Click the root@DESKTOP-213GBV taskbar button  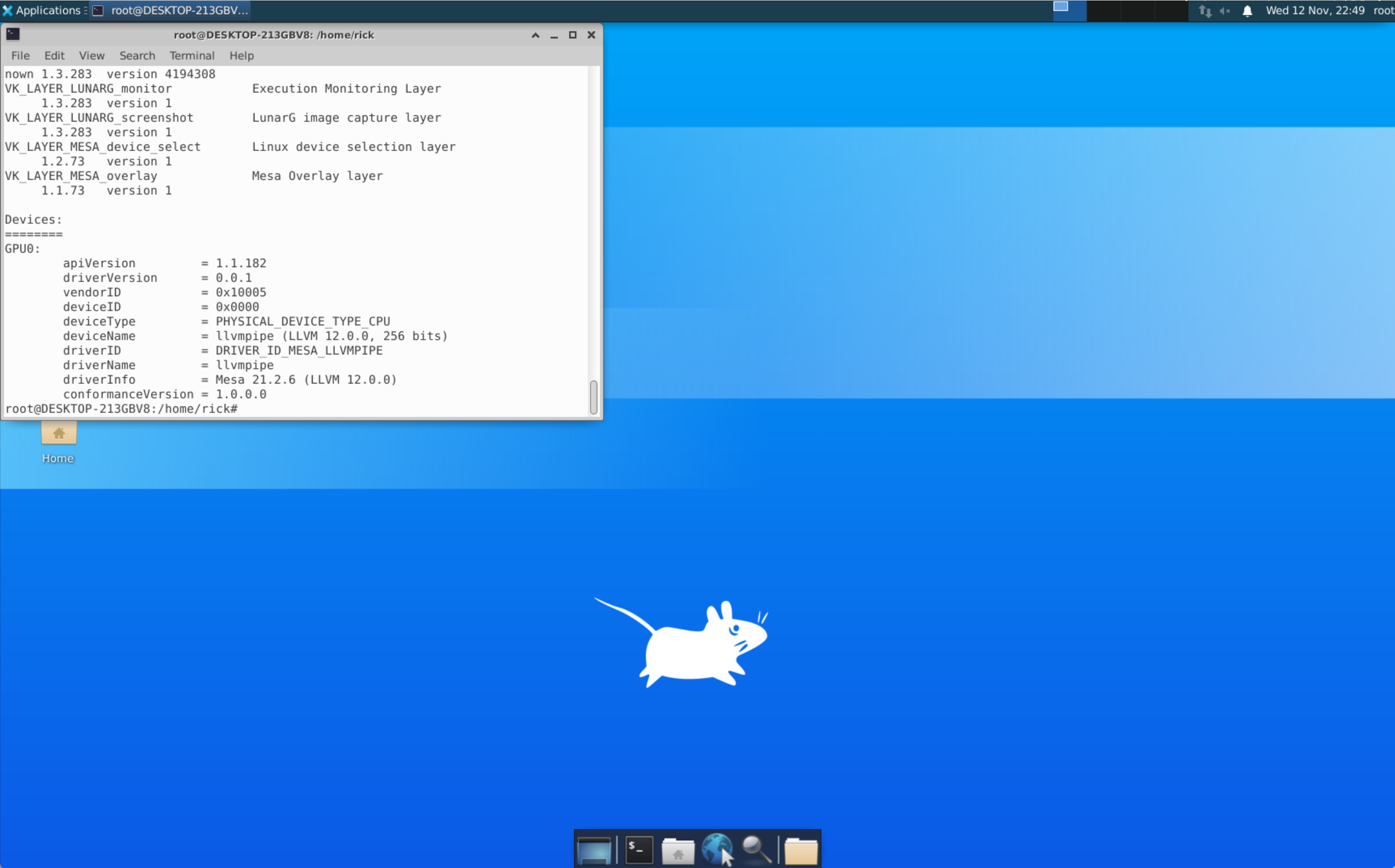[x=171, y=10]
